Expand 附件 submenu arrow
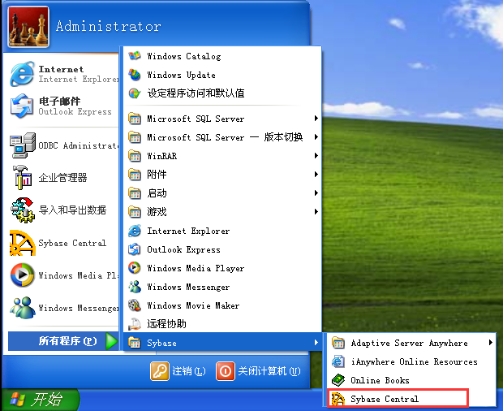Image resolution: width=504 pixels, height=411 pixels. (x=316, y=174)
